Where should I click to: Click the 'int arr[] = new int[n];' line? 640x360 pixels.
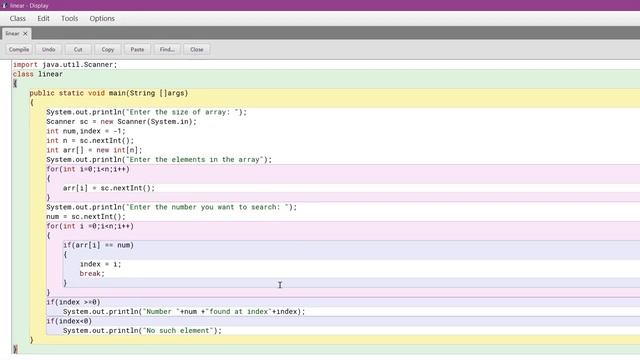(94, 150)
